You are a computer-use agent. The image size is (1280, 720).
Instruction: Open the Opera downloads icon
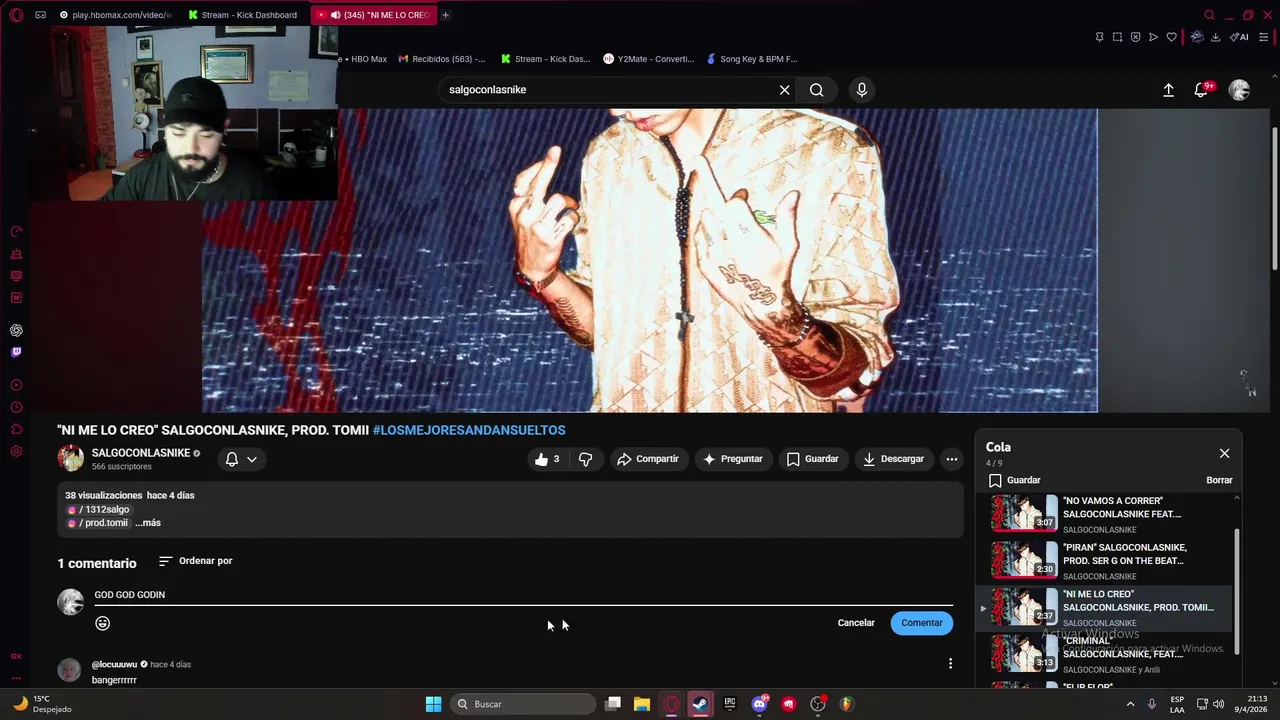click(1215, 37)
